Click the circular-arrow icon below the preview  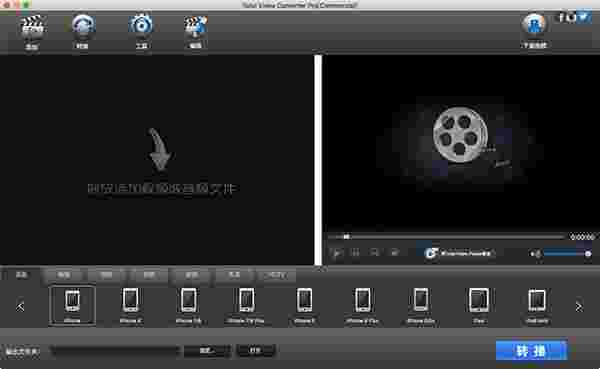(x=431, y=253)
